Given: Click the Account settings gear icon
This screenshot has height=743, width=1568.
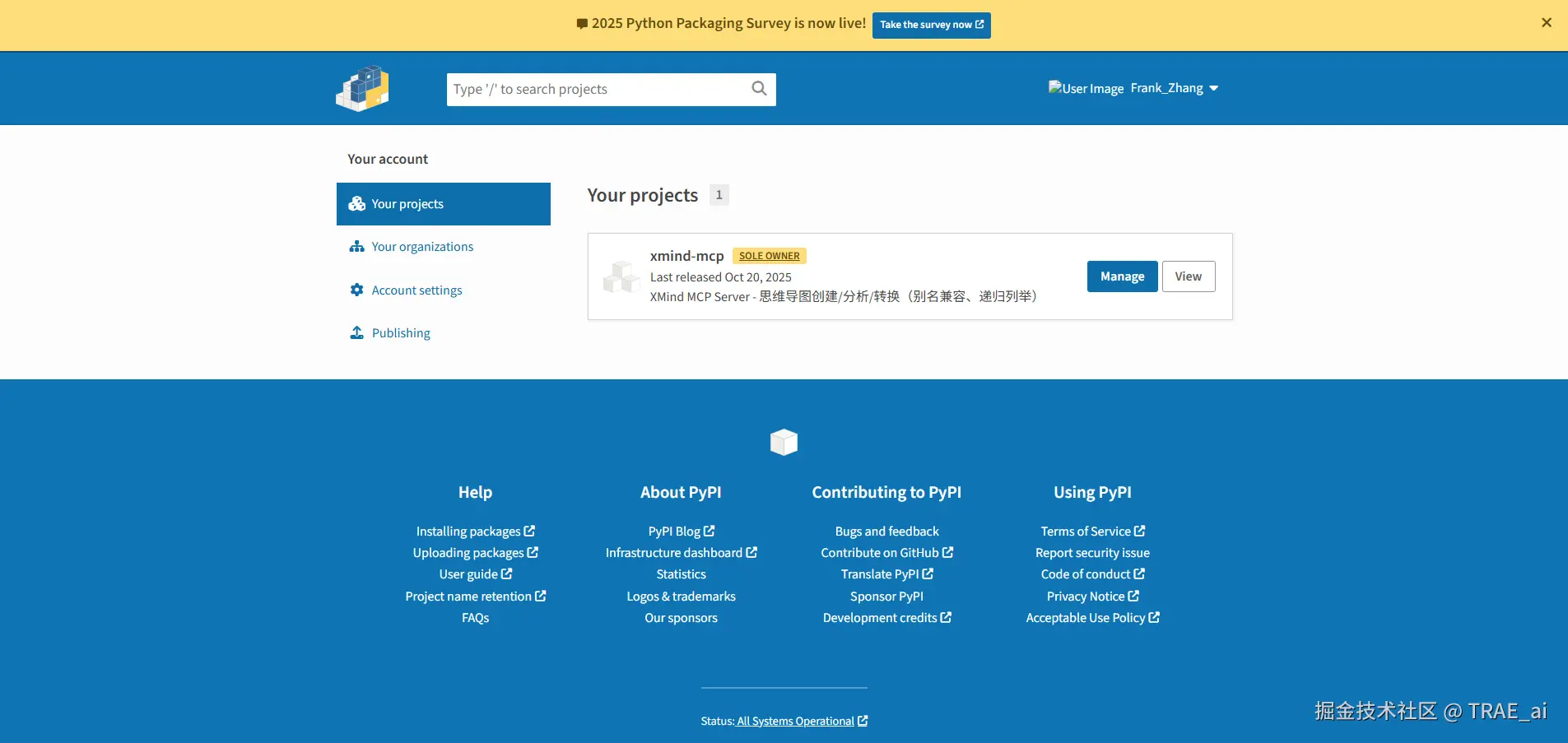Looking at the screenshot, I should (x=356, y=290).
